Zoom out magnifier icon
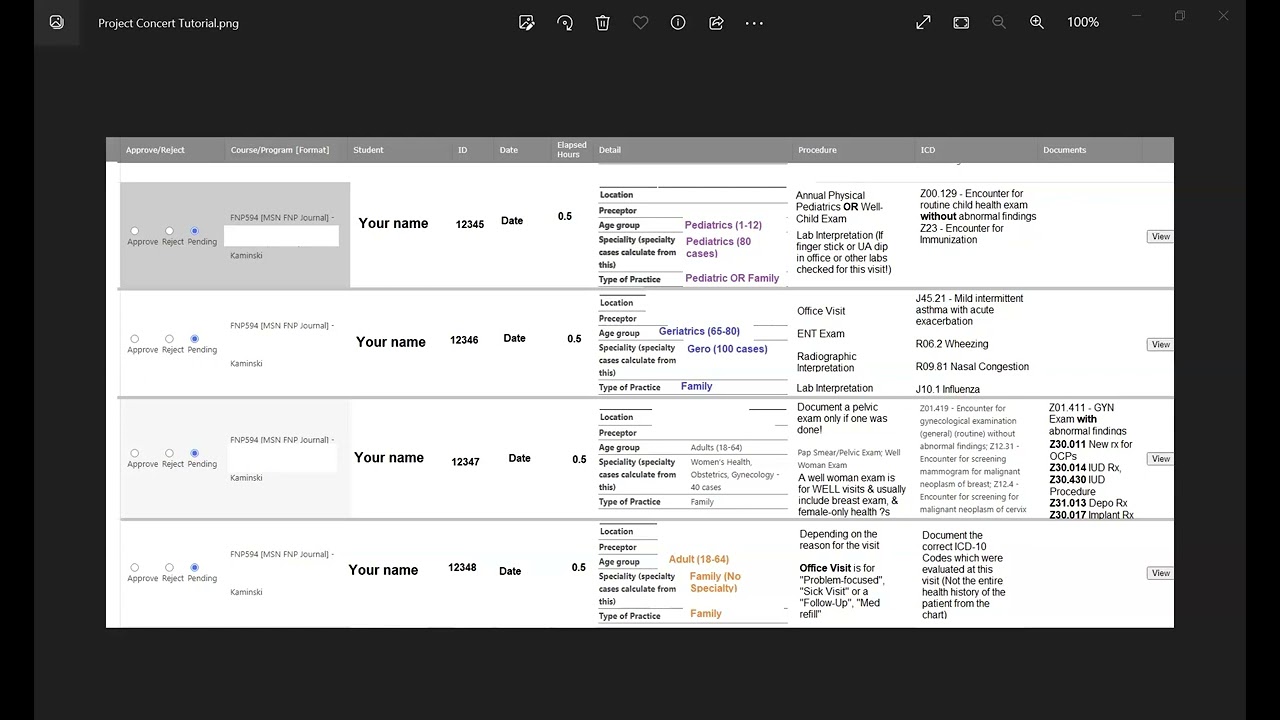This screenshot has height=720, width=1280. [x=999, y=22]
